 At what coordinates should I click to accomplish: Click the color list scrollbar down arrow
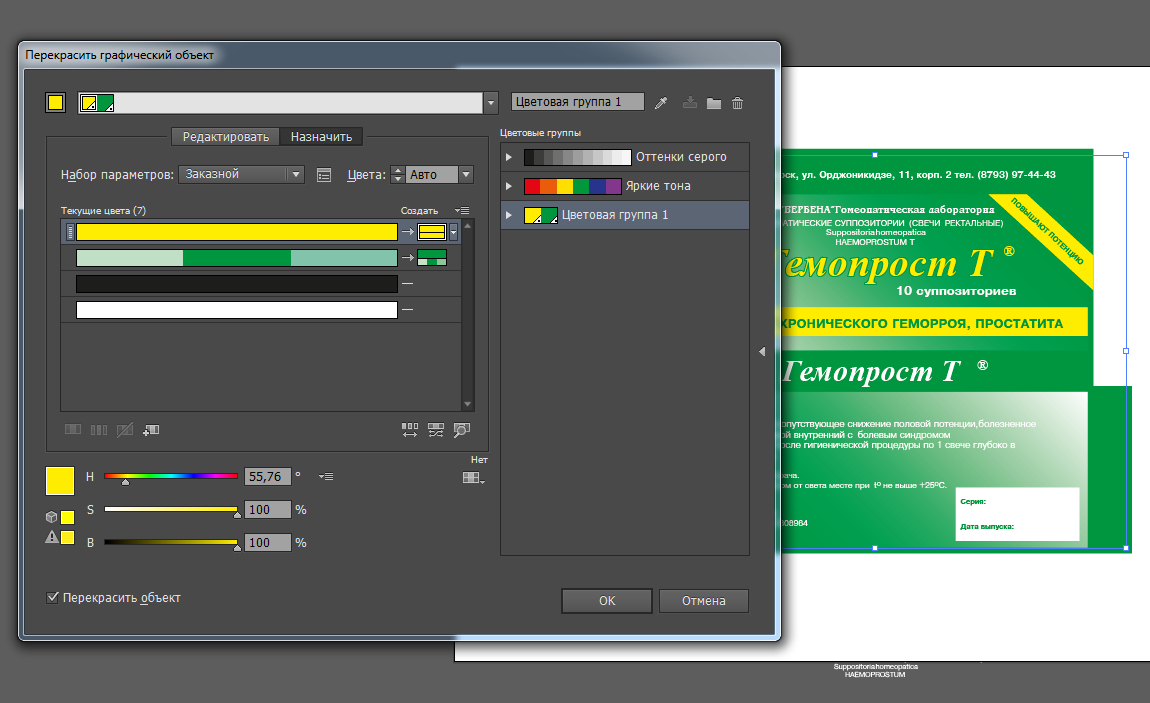tap(467, 404)
